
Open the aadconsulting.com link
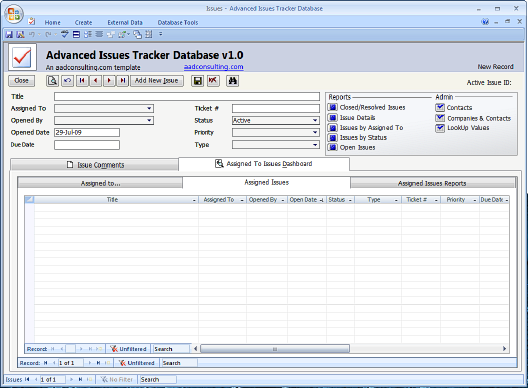213,67
